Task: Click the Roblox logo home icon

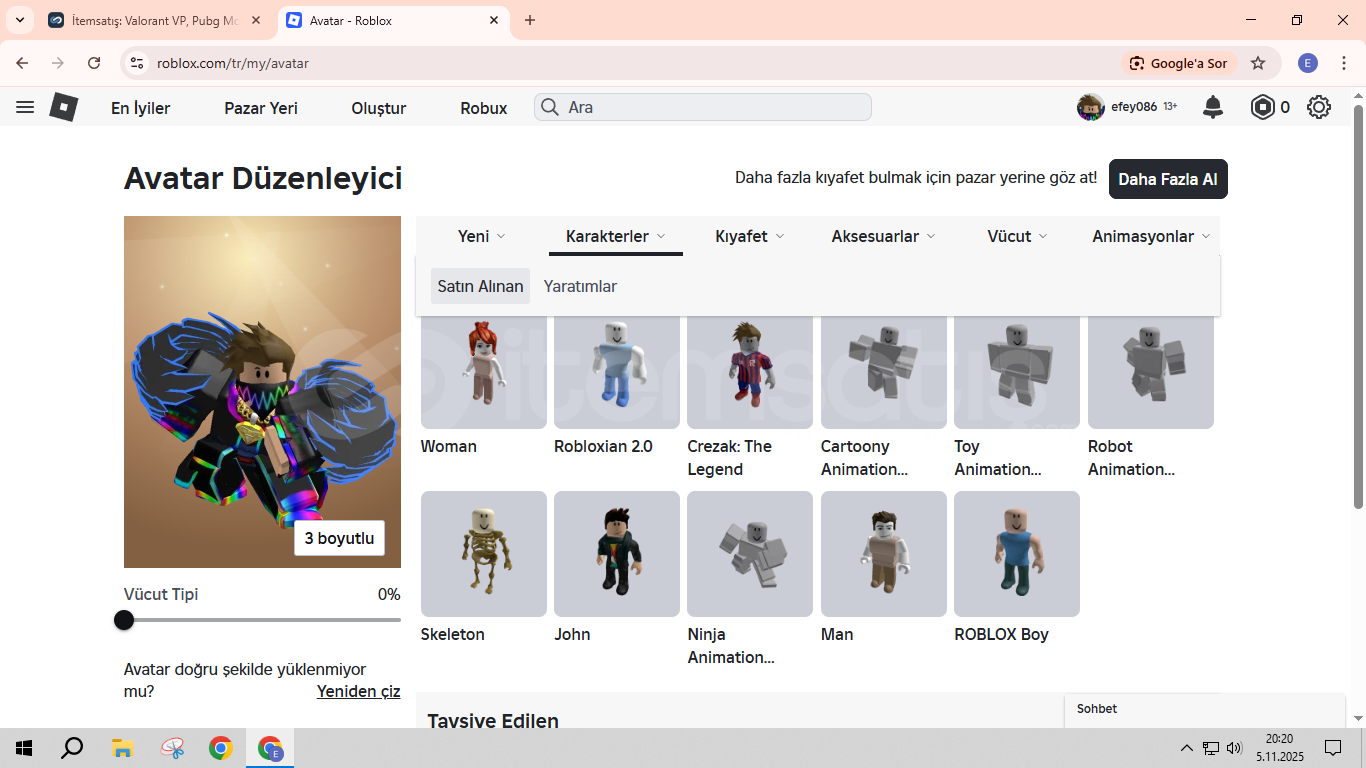Action: point(64,107)
